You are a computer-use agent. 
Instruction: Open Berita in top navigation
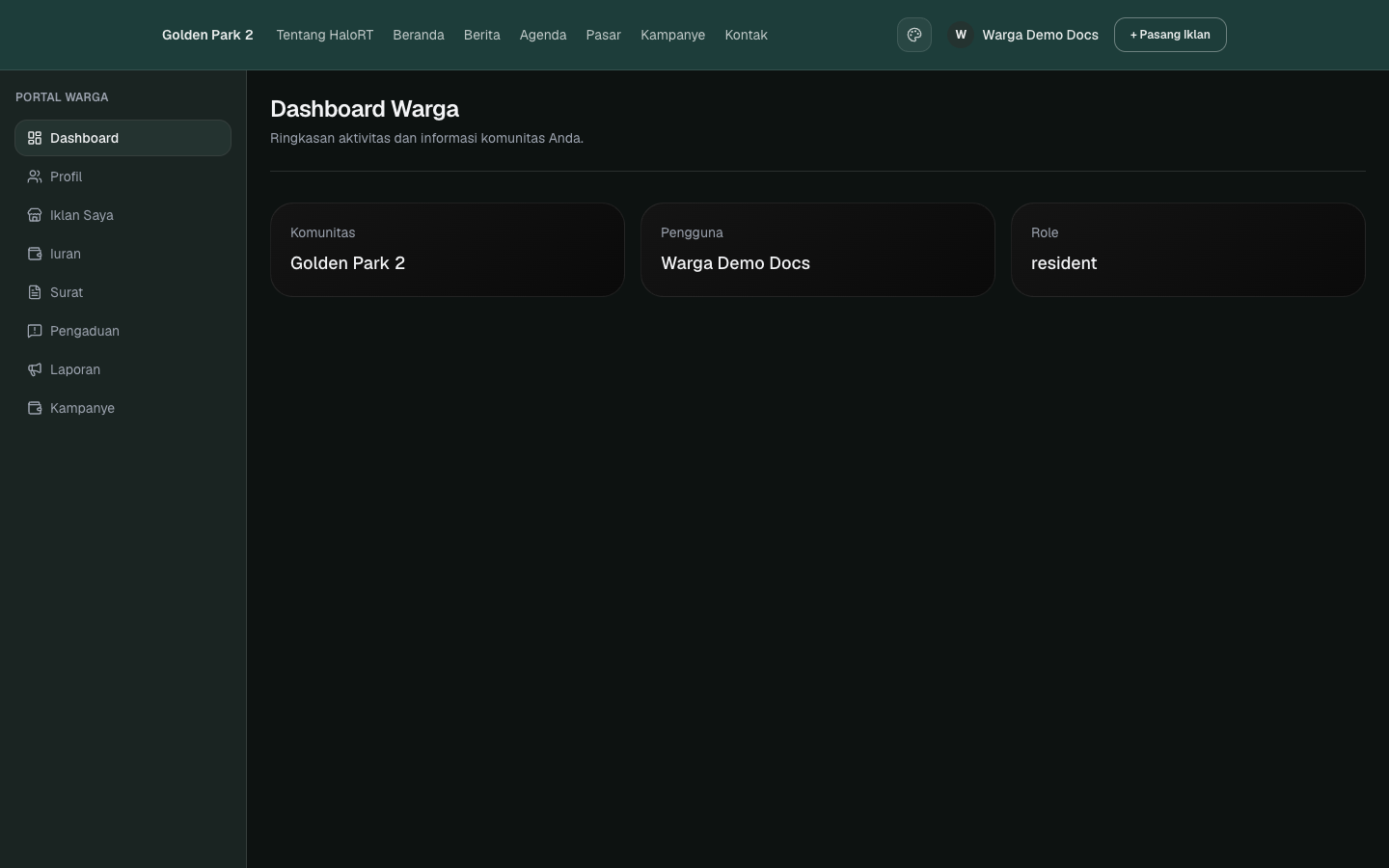[482, 35]
